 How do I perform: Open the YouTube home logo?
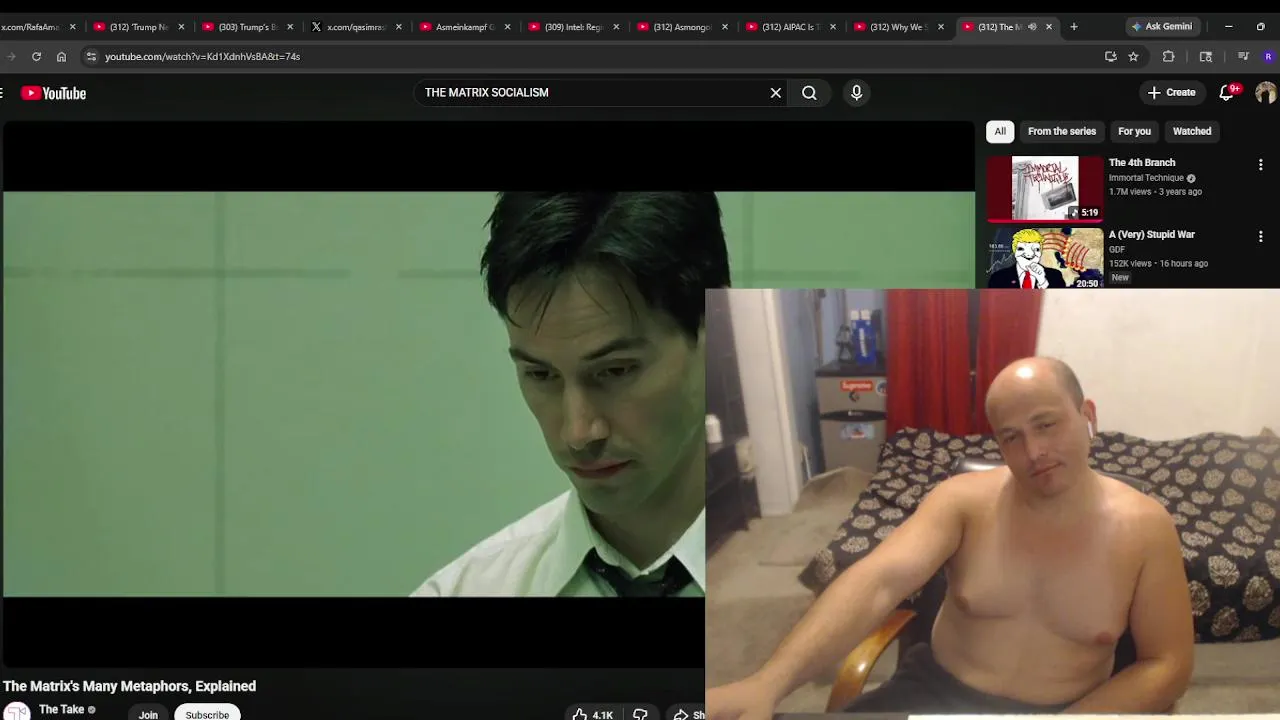pyautogui.click(x=54, y=93)
